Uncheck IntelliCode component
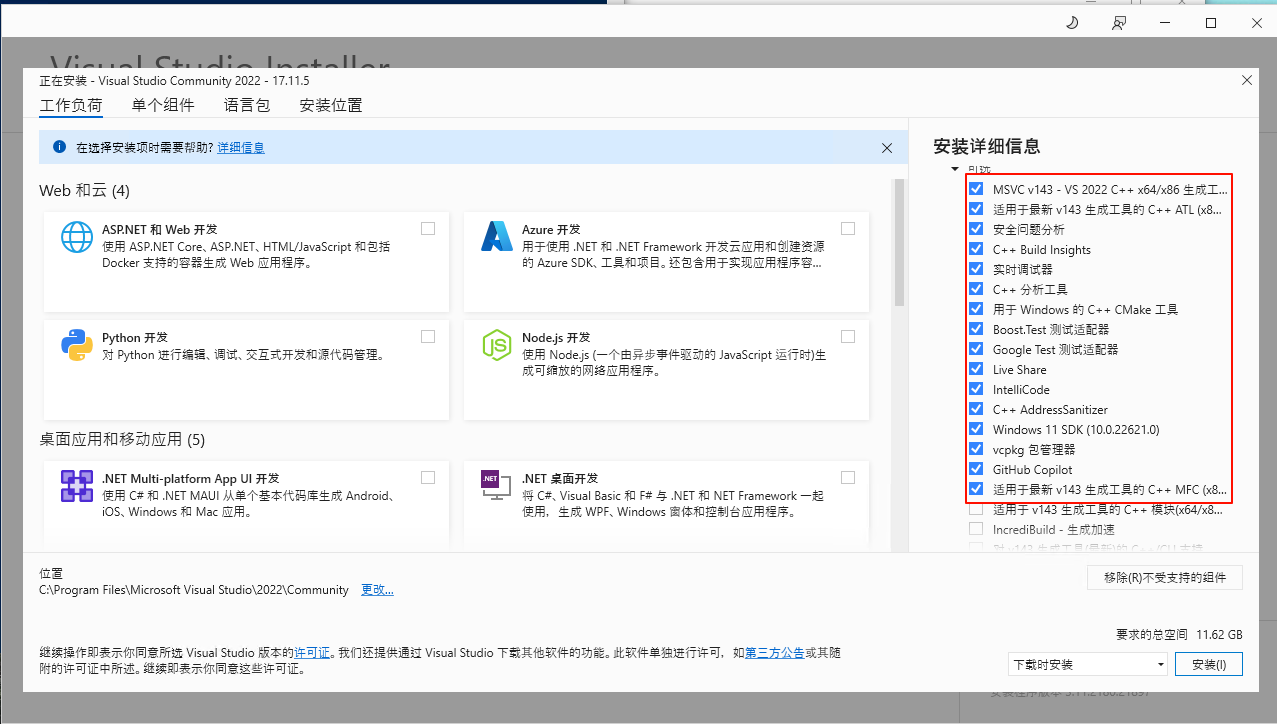The height and width of the screenshot is (724, 1277). click(976, 389)
